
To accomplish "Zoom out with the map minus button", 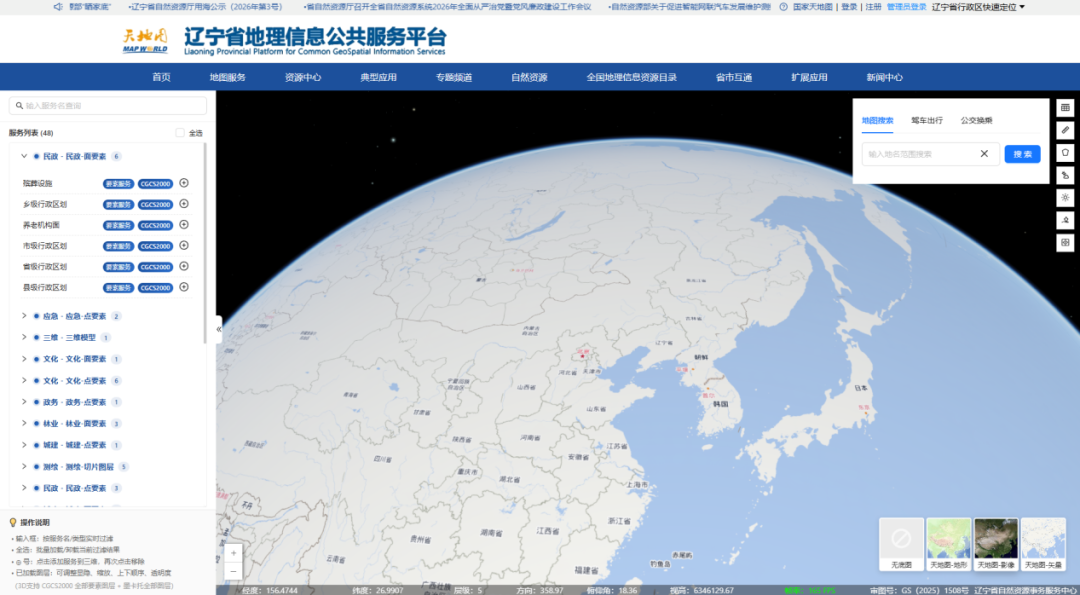I will click(233, 571).
